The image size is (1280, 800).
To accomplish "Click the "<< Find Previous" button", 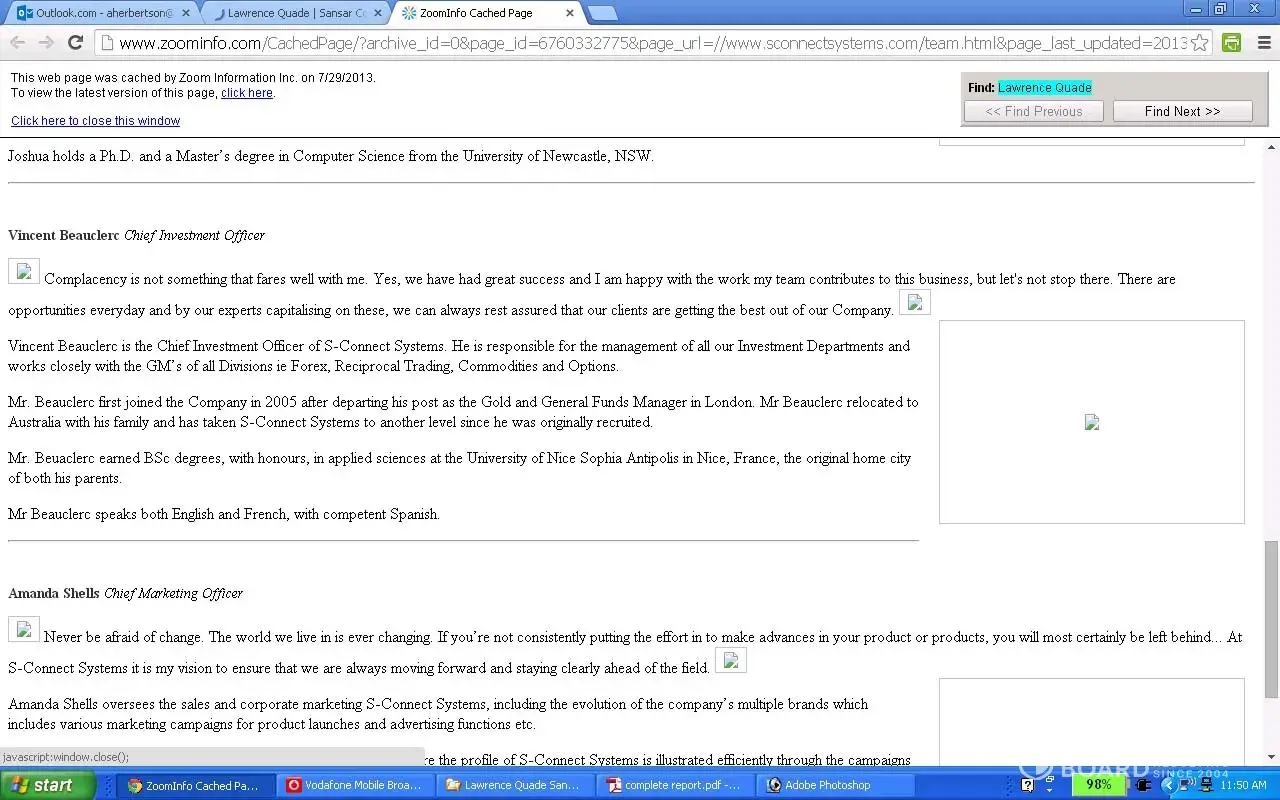I will [1034, 112].
